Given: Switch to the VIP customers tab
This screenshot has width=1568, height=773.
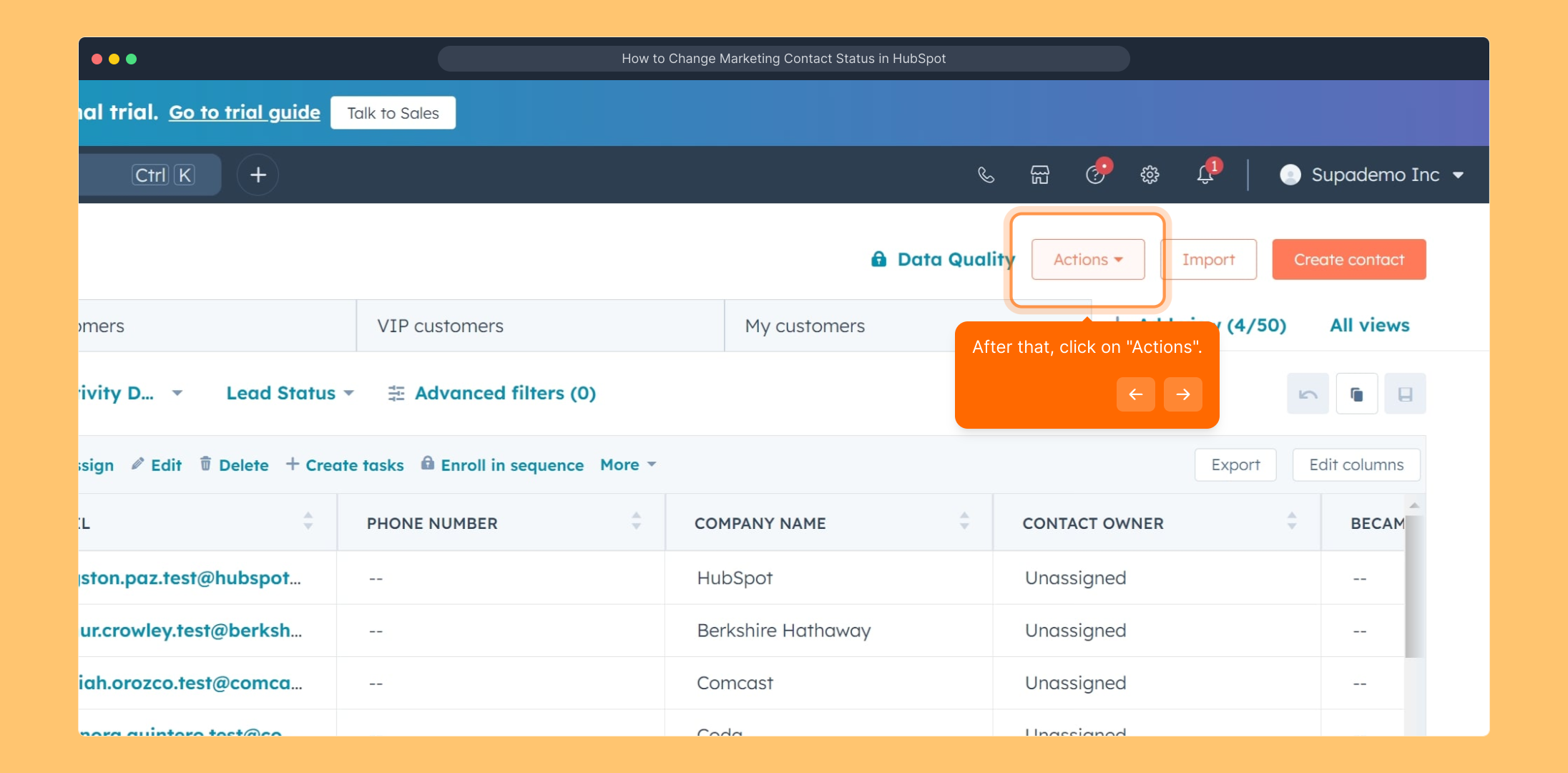Looking at the screenshot, I should pyautogui.click(x=441, y=326).
